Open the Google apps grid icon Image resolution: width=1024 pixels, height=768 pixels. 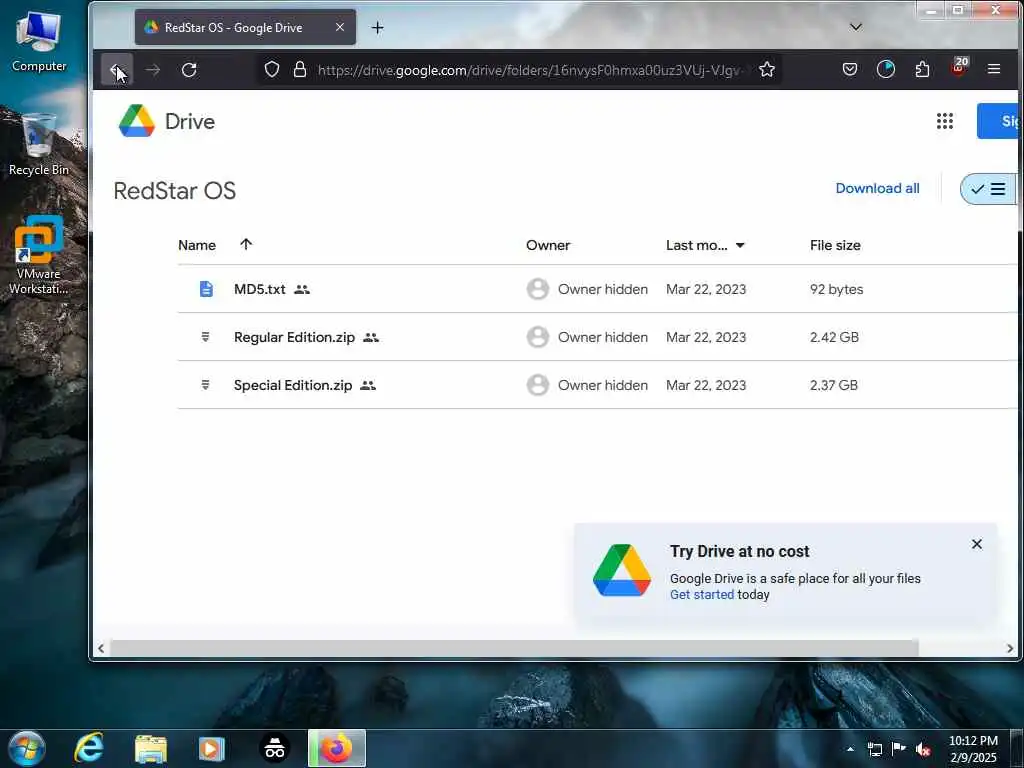pyautogui.click(x=944, y=121)
